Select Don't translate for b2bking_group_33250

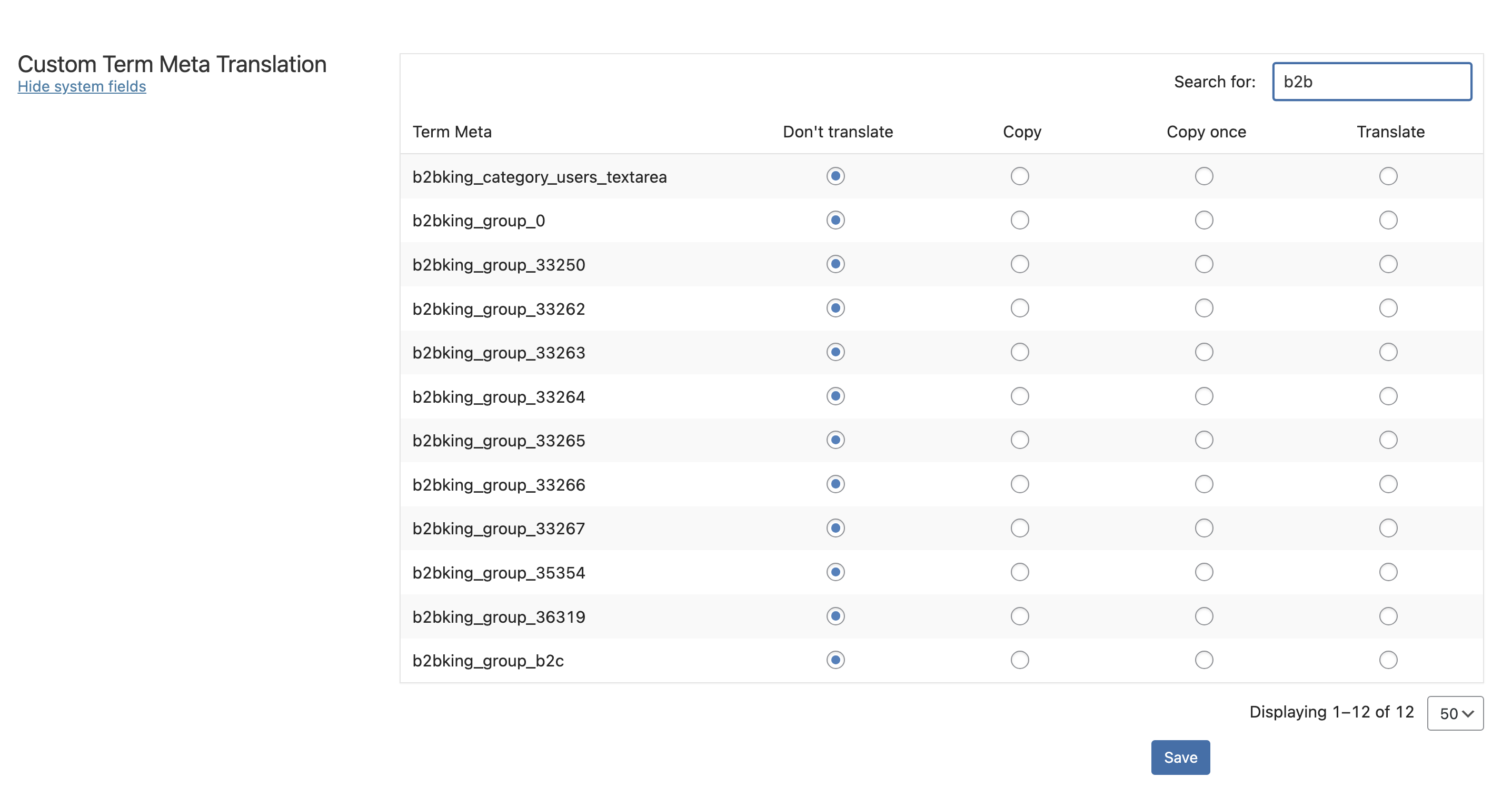point(836,264)
